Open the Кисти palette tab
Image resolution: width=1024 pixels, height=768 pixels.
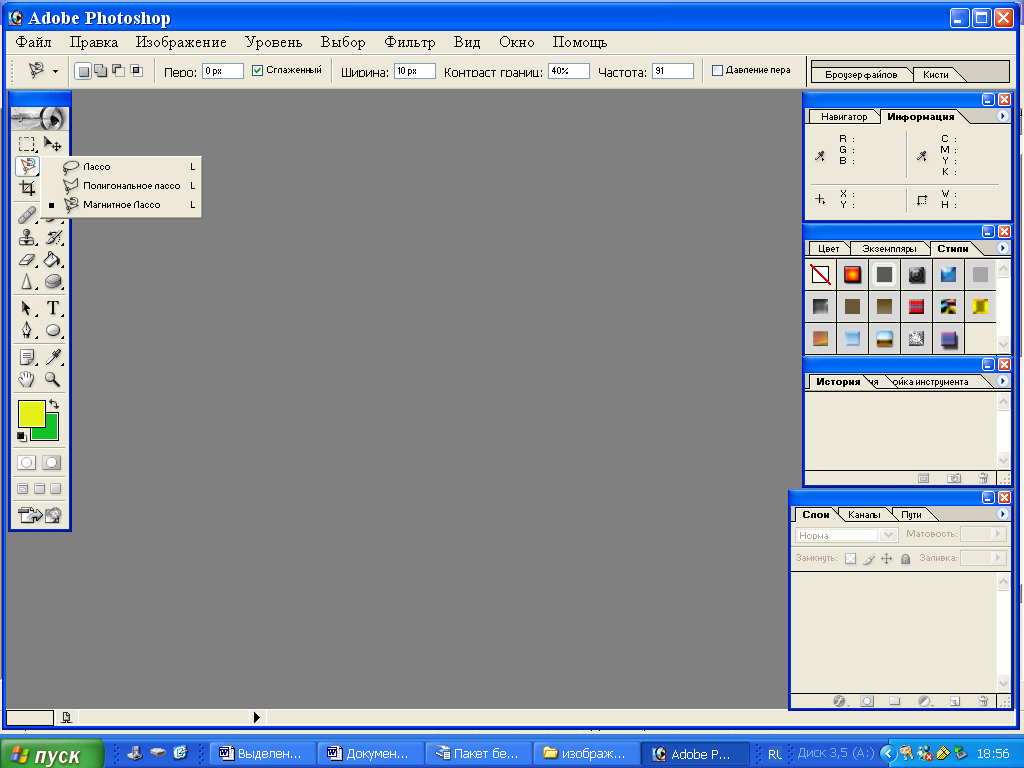pyautogui.click(x=935, y=74)
